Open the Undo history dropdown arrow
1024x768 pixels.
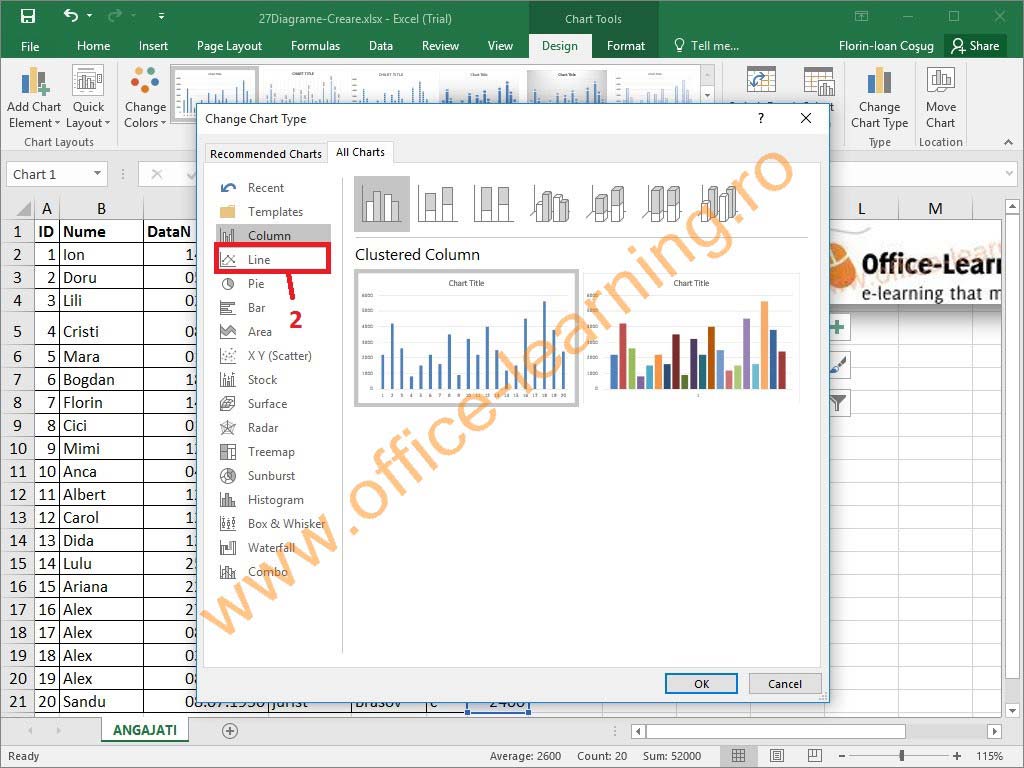(89, 16)
